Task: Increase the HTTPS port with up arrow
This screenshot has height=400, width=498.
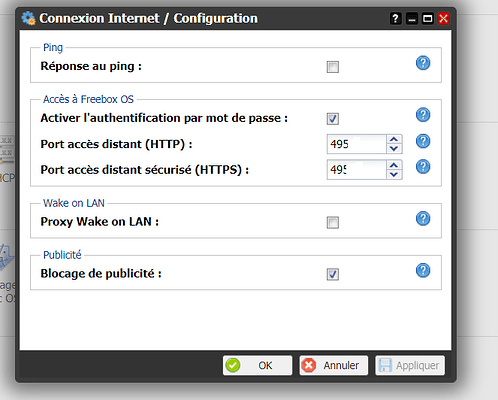Action: click(x=394, y=165)
